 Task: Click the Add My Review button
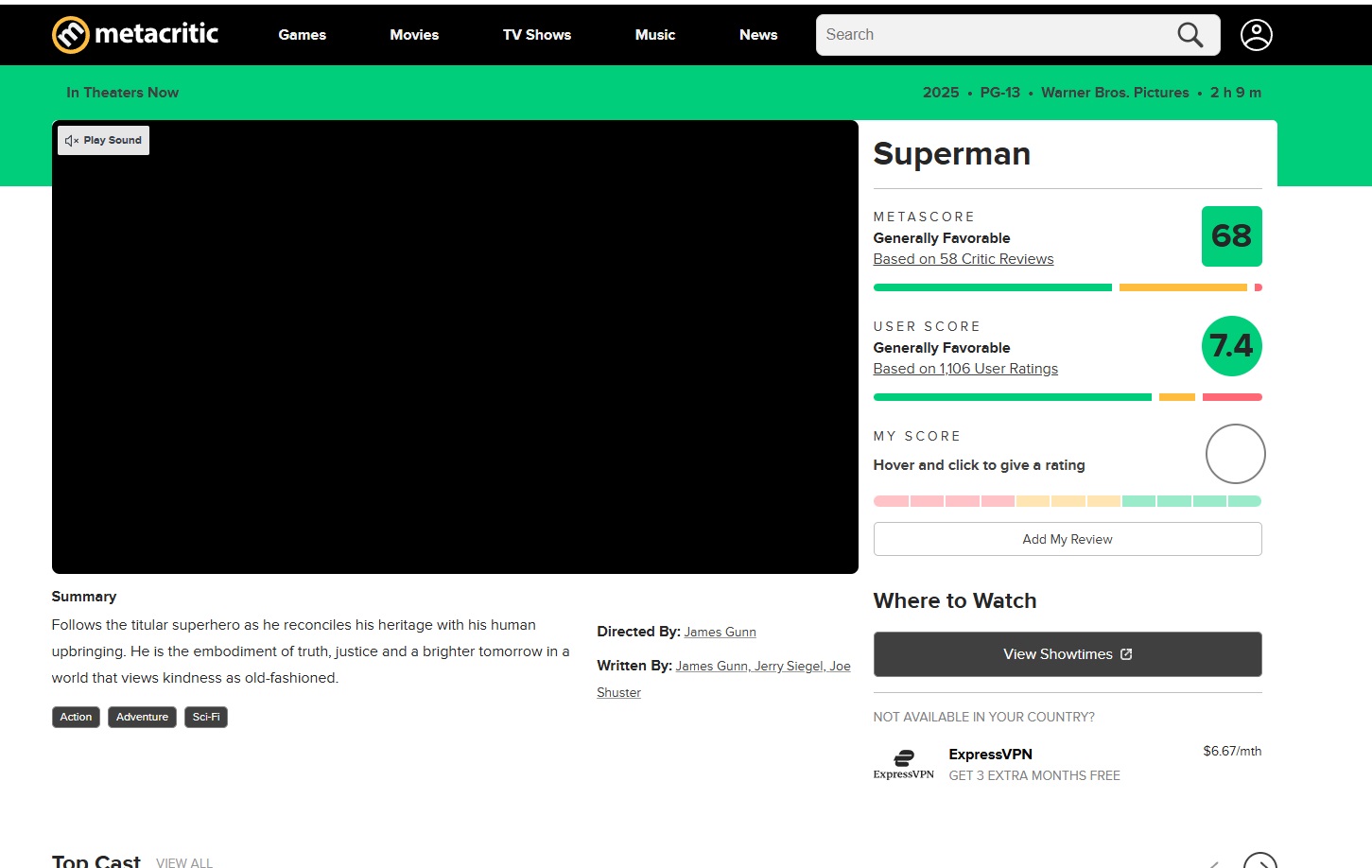tap(1068, 539)
